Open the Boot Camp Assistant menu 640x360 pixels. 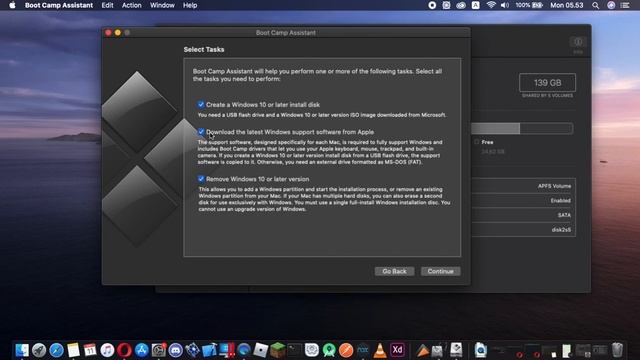click(x=59, y=5)
